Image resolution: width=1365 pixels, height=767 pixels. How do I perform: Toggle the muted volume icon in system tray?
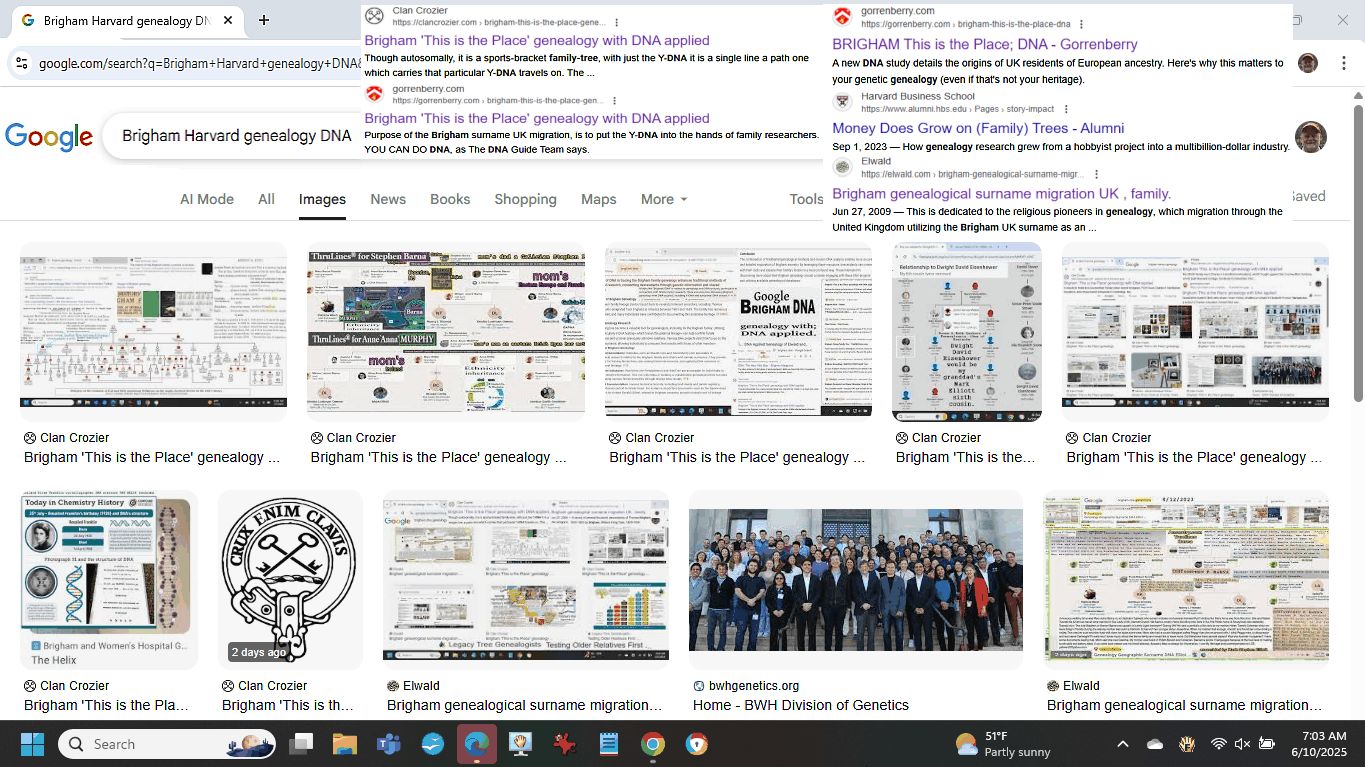1242,744
